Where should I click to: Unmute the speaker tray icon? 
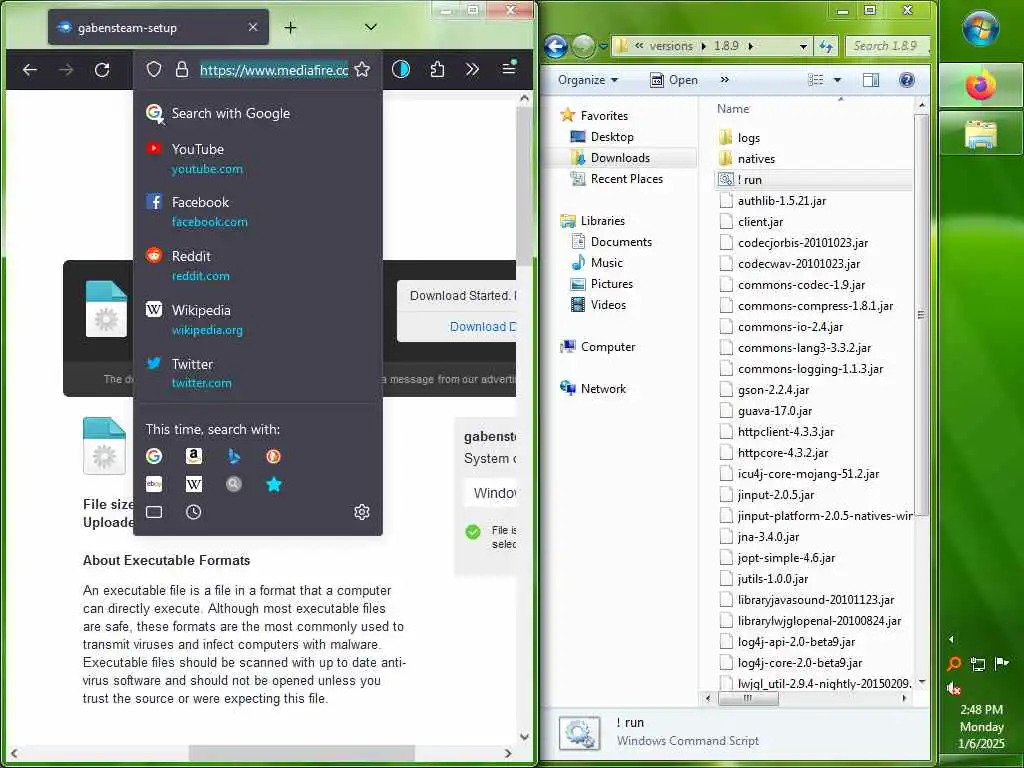pyautogui.click(x=954, y=688)
